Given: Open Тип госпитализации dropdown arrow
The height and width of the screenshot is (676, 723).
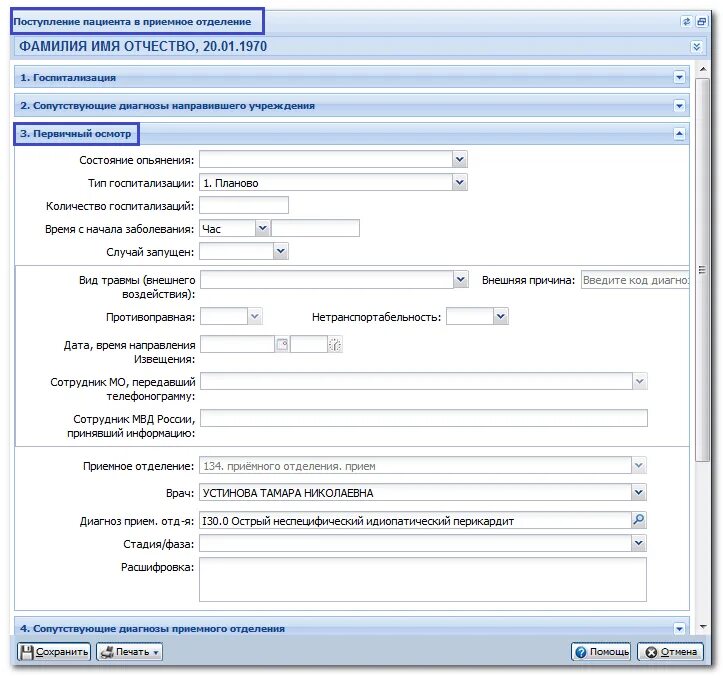Looking at the screenshot, I should 459,183.
